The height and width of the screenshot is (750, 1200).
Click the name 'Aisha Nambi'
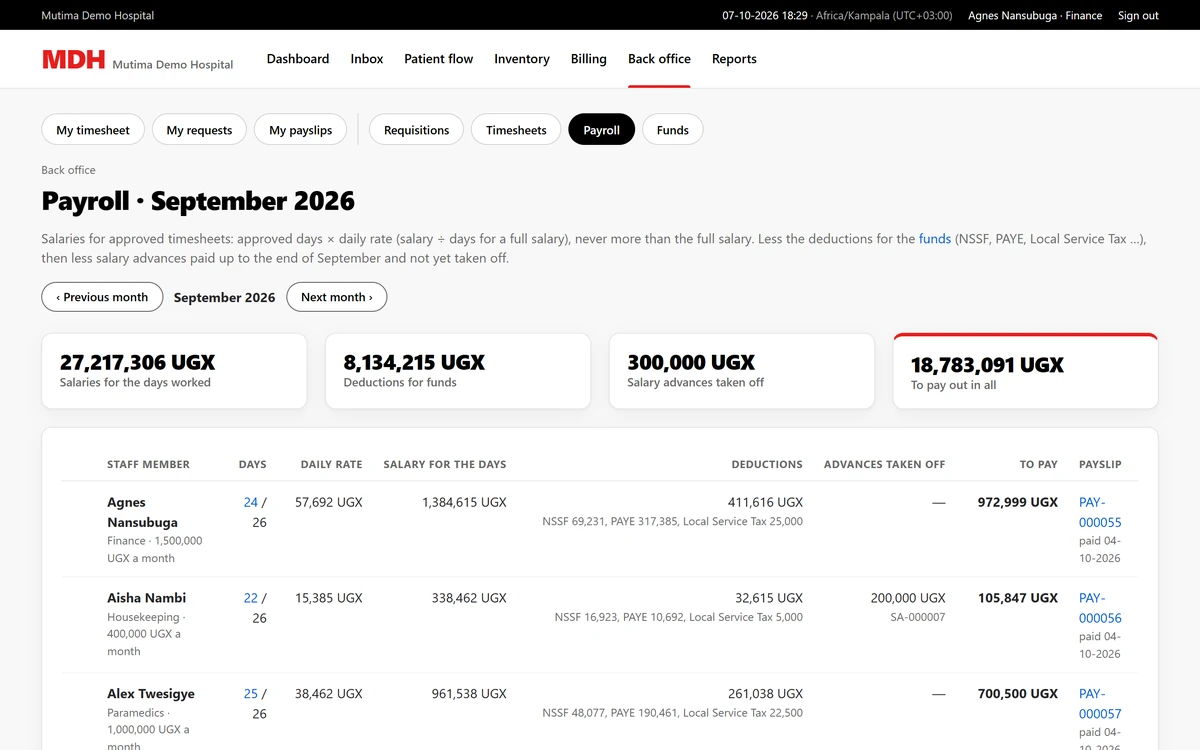147,598
